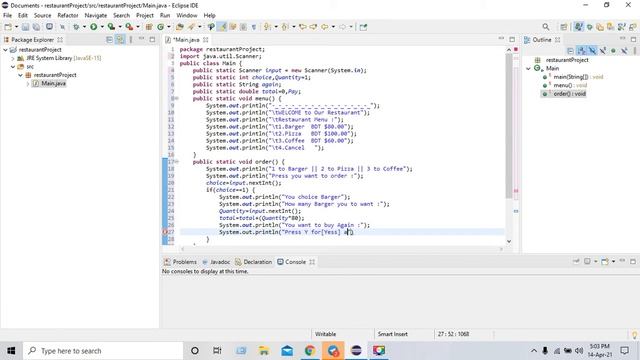Click the editor vertical scrollbar thumb
This screenshot has width=640, height=360.
509,126
